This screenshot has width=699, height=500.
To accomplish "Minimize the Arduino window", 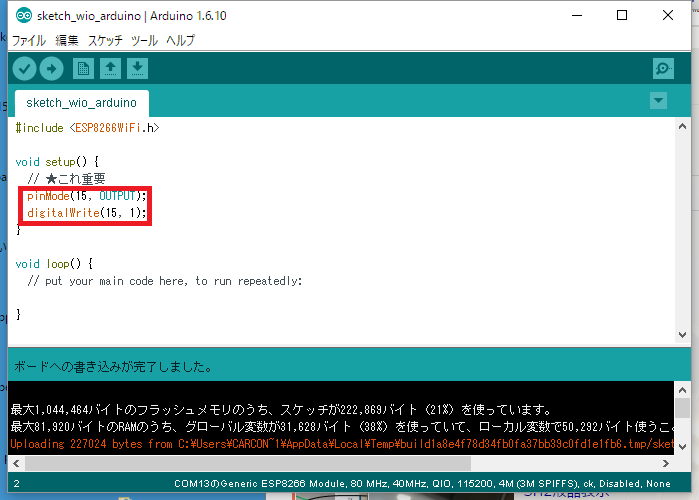I will (577, 15).
